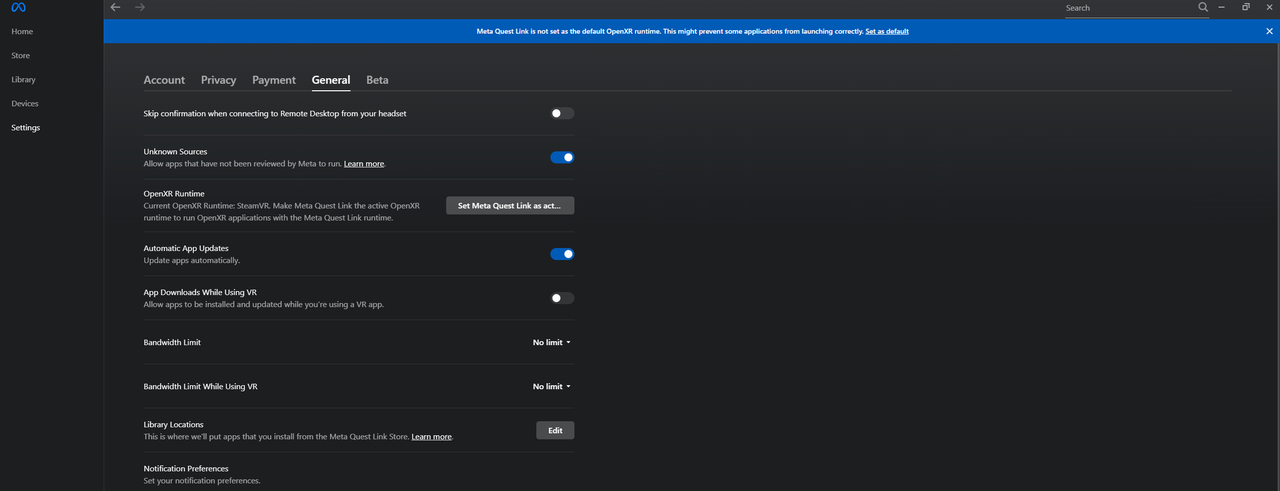Click the 'Update apps automatically.' text

[x=192, y=260]
